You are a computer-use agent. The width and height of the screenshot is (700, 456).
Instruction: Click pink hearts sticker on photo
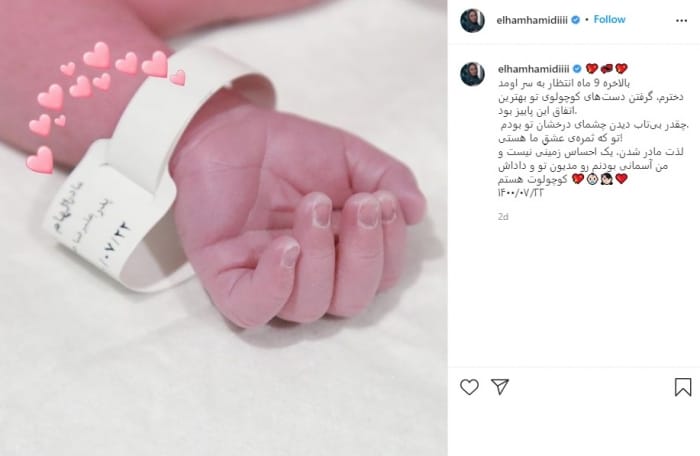[103, 103]
